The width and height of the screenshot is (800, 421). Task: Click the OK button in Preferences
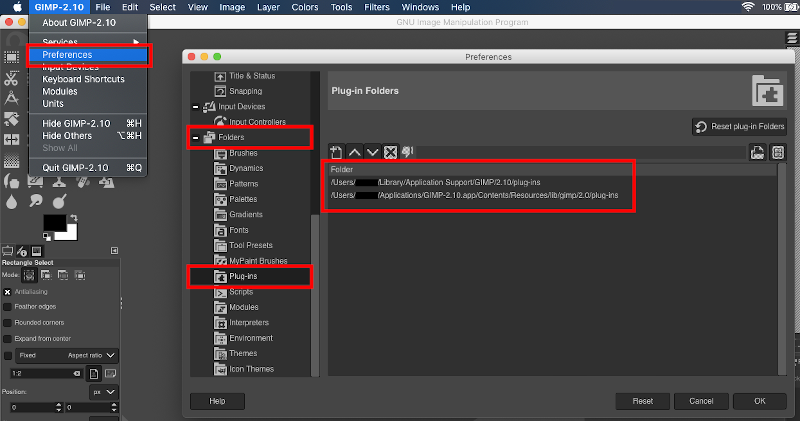(760, 401)
